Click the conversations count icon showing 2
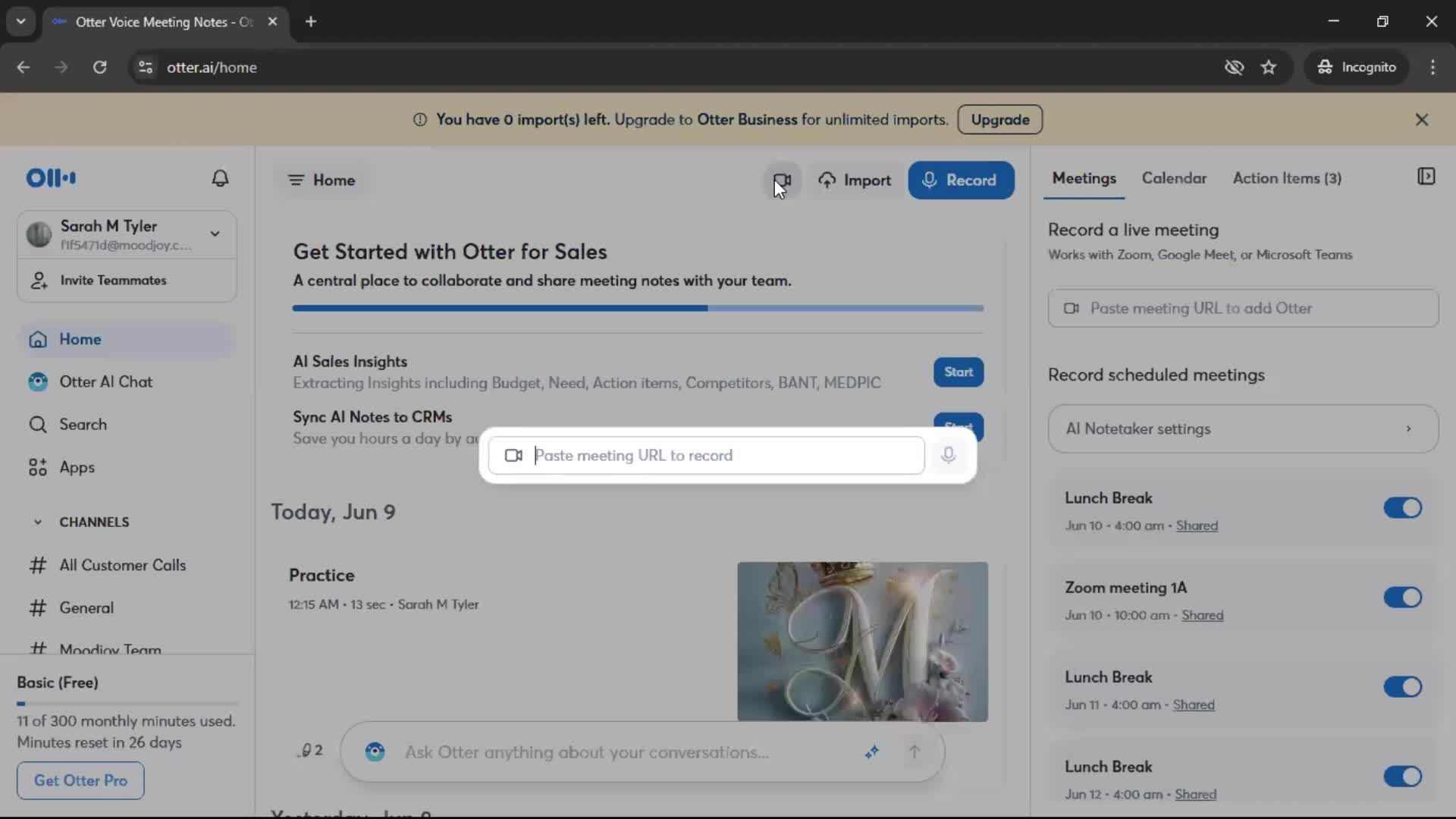The image size is (1456, 819). tap(311, 750)
